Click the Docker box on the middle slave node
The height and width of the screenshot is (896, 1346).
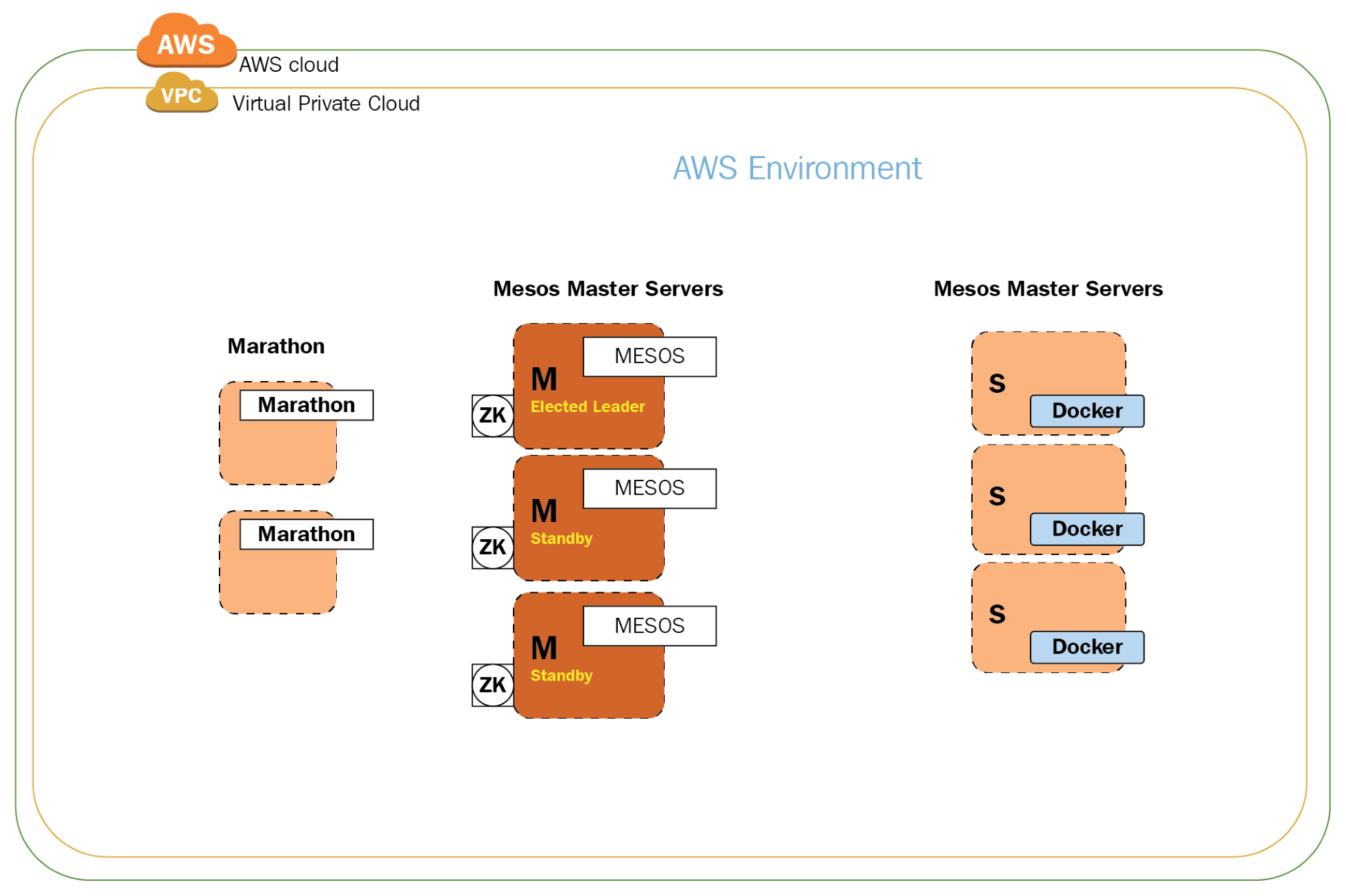(x=1087, y=529)
